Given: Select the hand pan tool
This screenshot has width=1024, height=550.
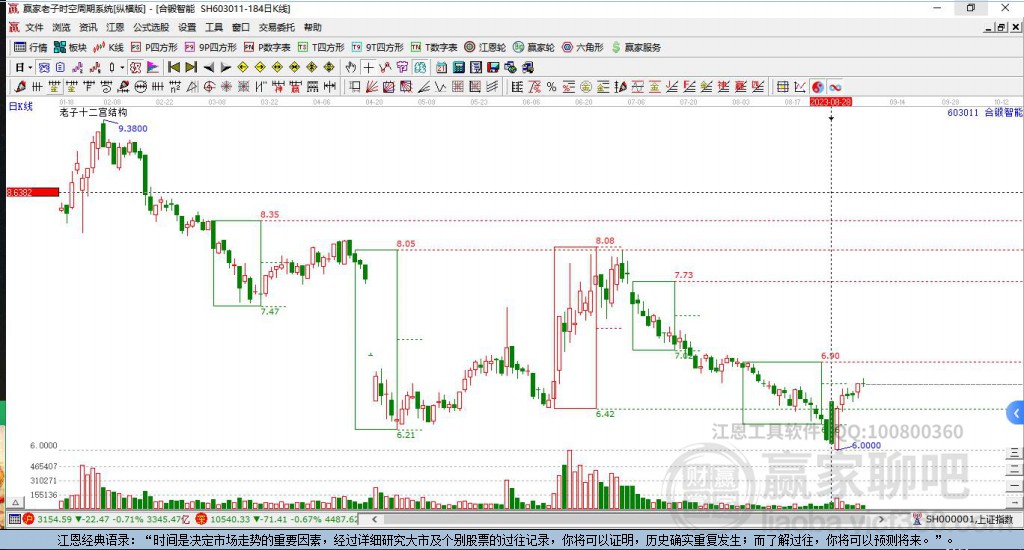Looking at the screenshot, I should coord(351,67).
